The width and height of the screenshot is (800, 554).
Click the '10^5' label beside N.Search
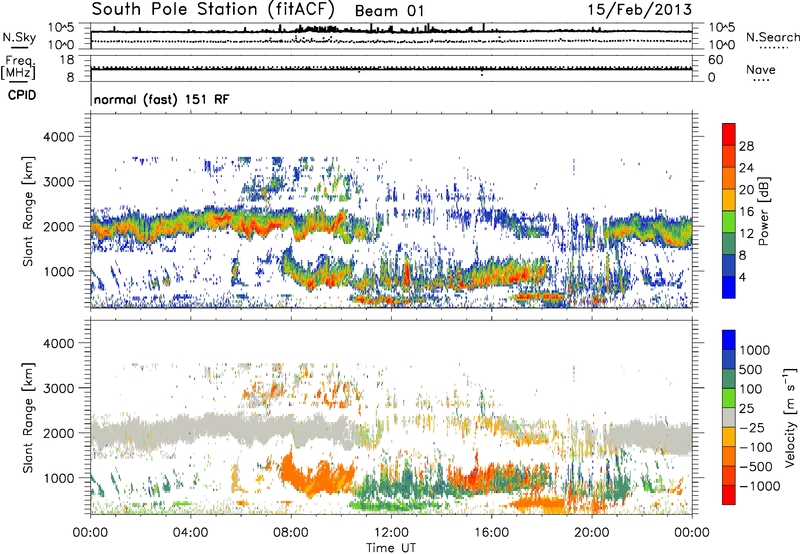coord(722,28)
